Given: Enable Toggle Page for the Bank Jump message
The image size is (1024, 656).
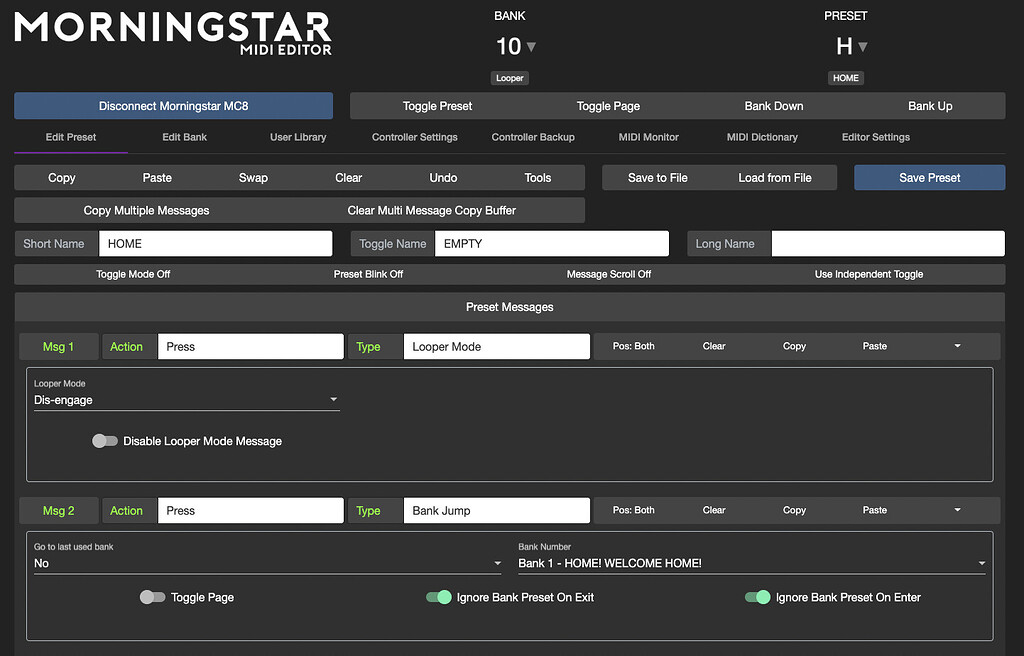Looking at the screenshot, I should [x=152, y=597].
